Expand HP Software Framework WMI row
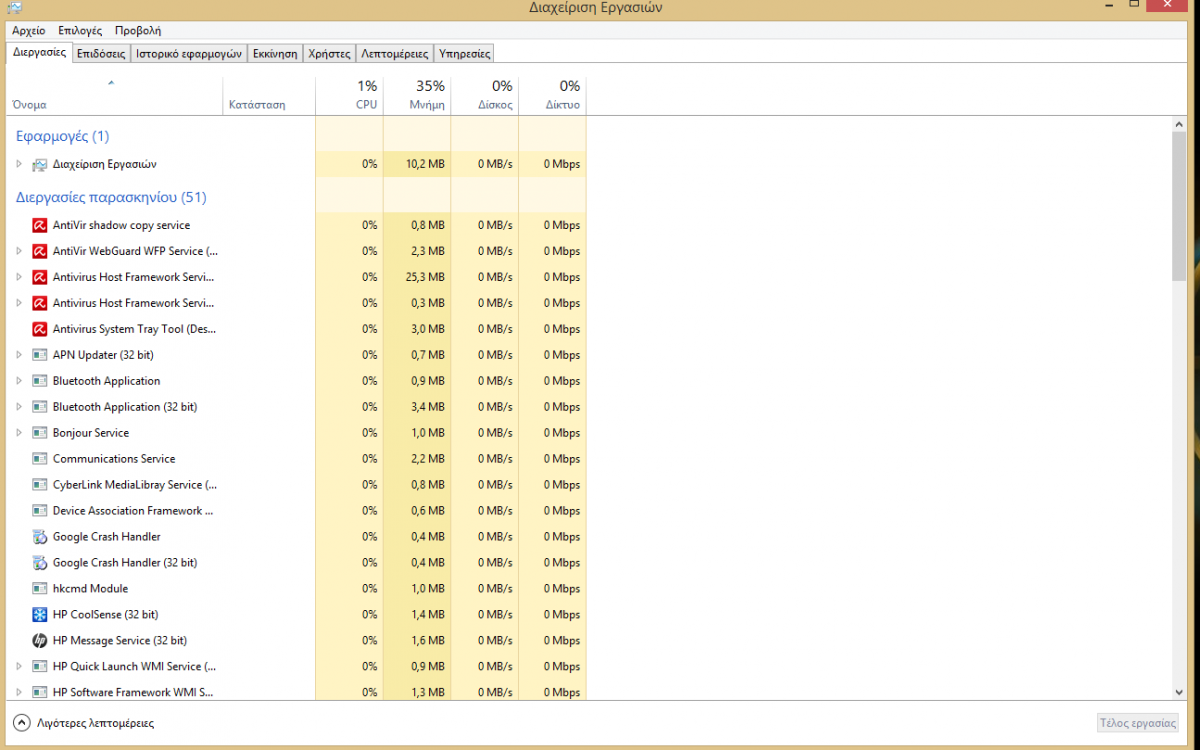The image size is (1200, 750). coord(19,692)
